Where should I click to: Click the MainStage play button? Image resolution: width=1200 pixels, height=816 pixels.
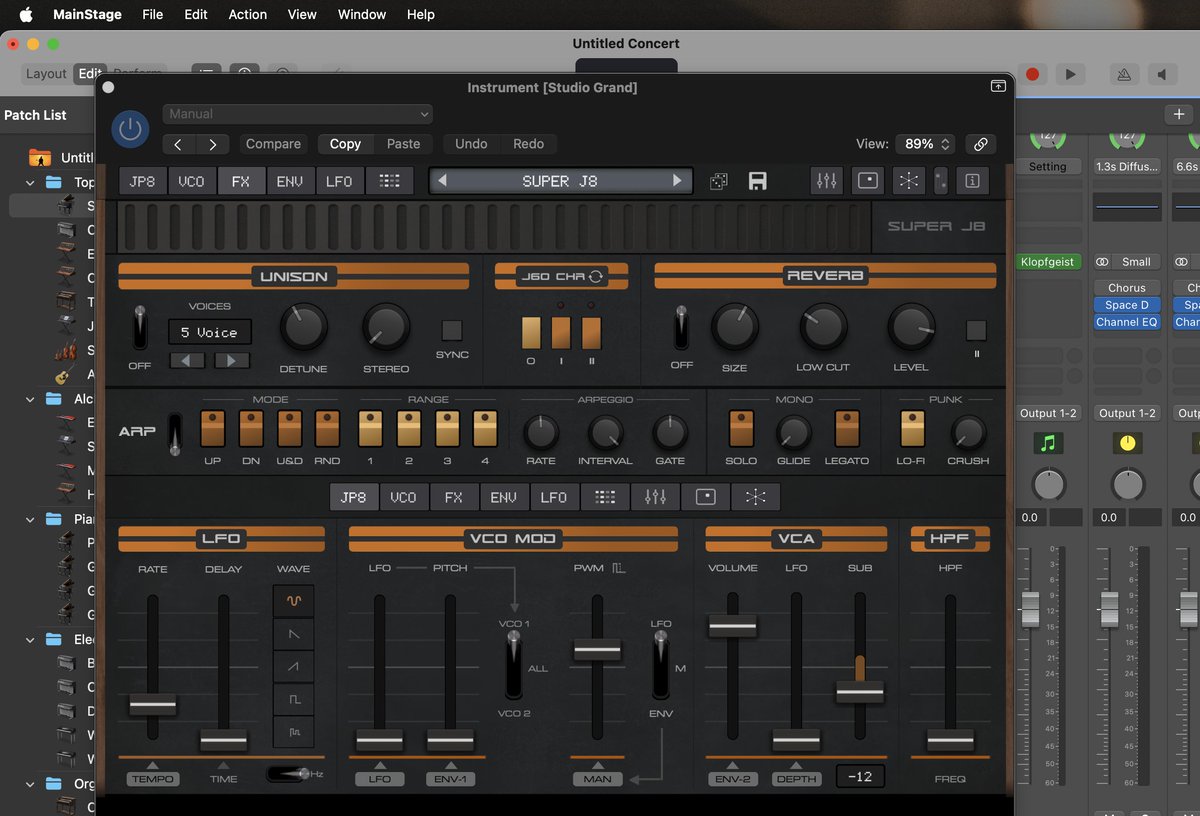click(1071, 74)
